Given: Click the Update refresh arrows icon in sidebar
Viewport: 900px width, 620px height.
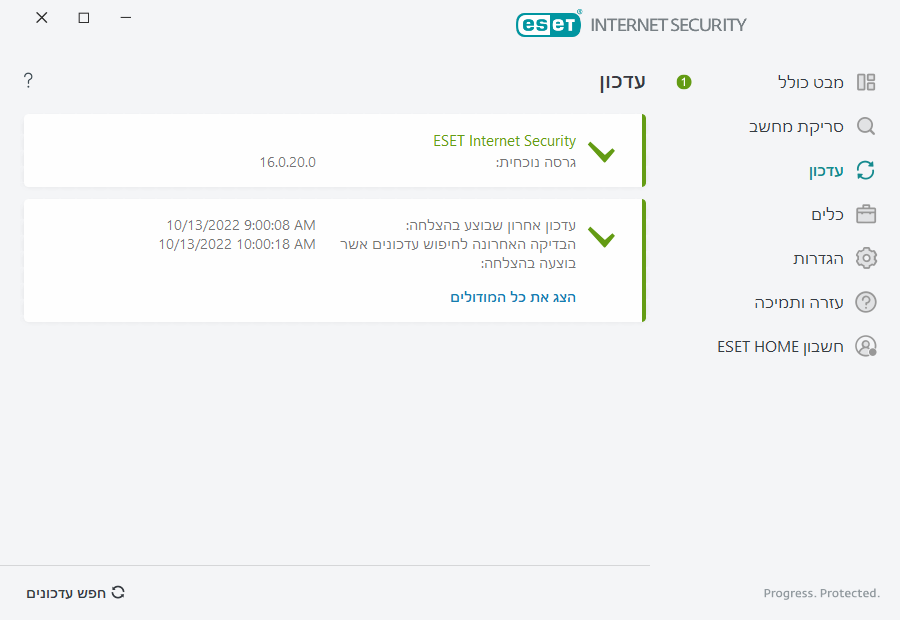Looking at the screenshot, I should [x=866, y=170].
